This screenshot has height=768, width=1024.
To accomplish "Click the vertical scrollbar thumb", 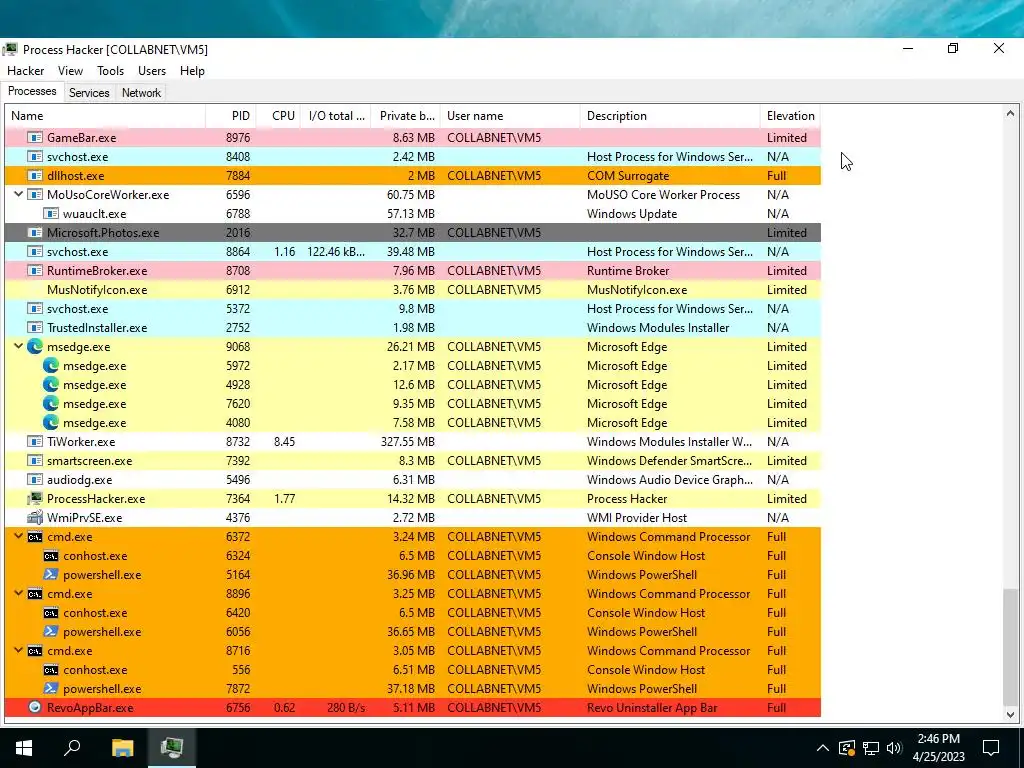I will point(1010,646).
